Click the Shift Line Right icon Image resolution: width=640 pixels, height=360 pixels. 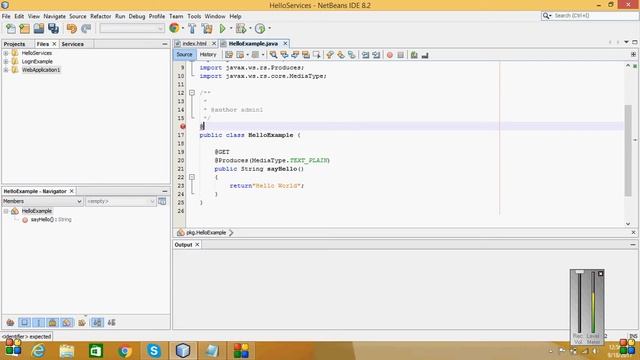pos(376,55)
